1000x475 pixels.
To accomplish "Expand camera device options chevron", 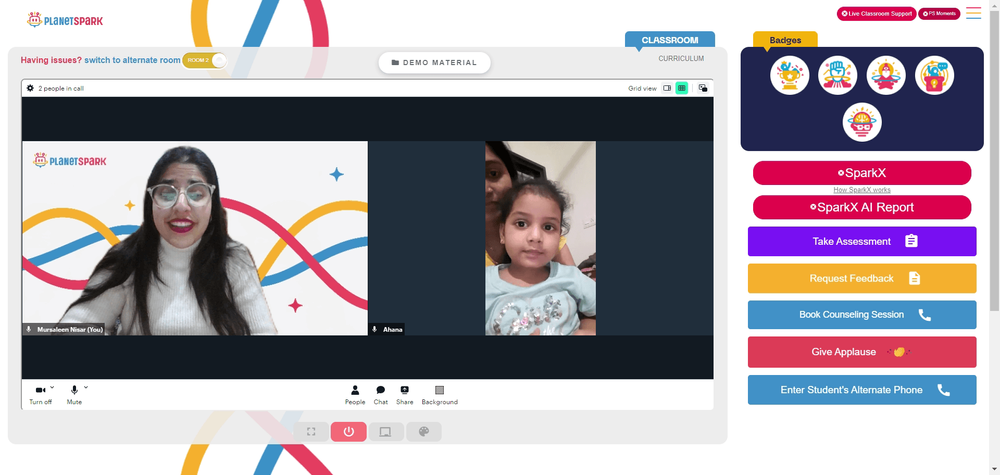I will 52,387.
